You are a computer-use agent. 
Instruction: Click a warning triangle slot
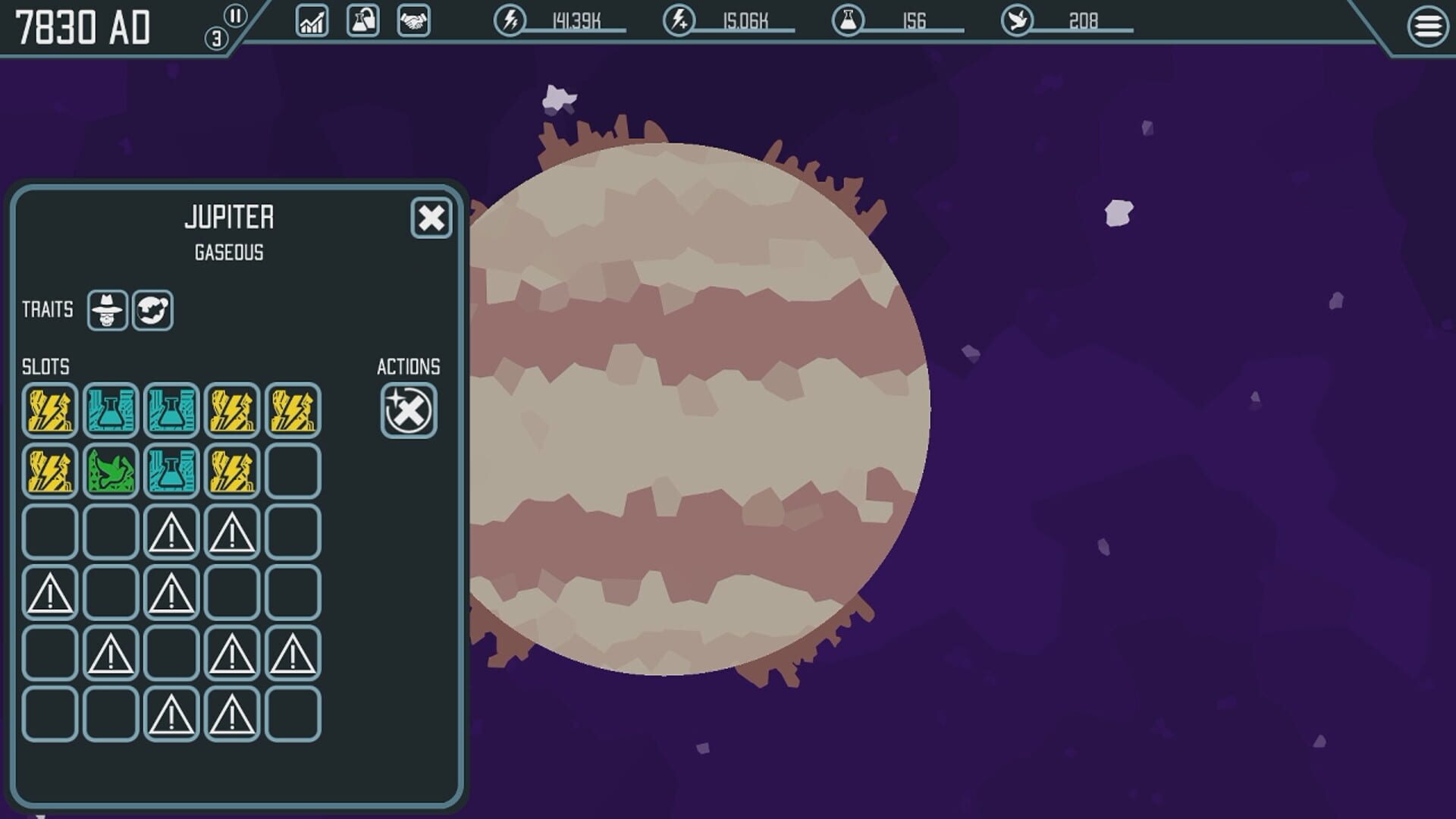click(171, 531)
